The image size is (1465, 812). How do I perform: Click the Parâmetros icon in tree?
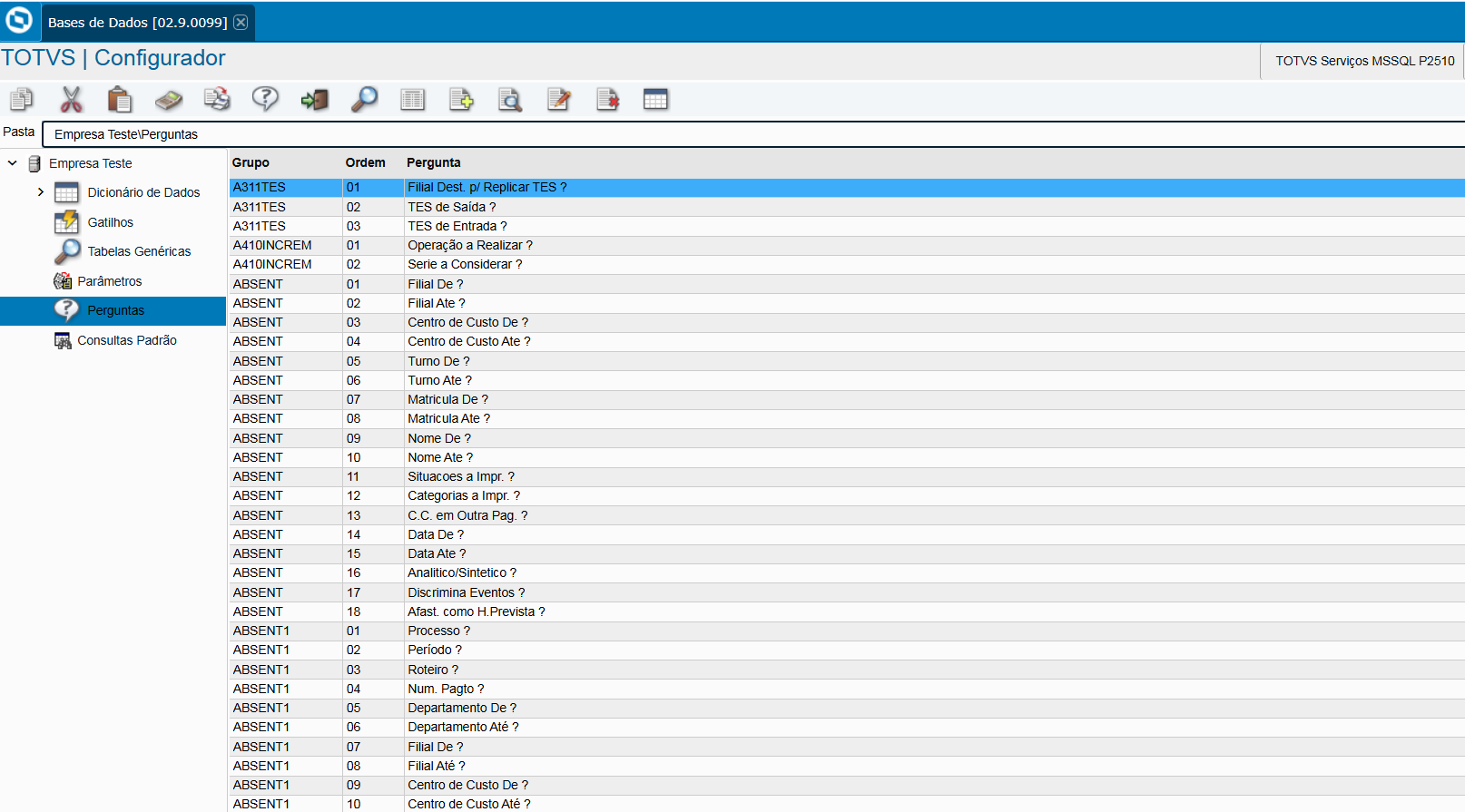(63, 281)
